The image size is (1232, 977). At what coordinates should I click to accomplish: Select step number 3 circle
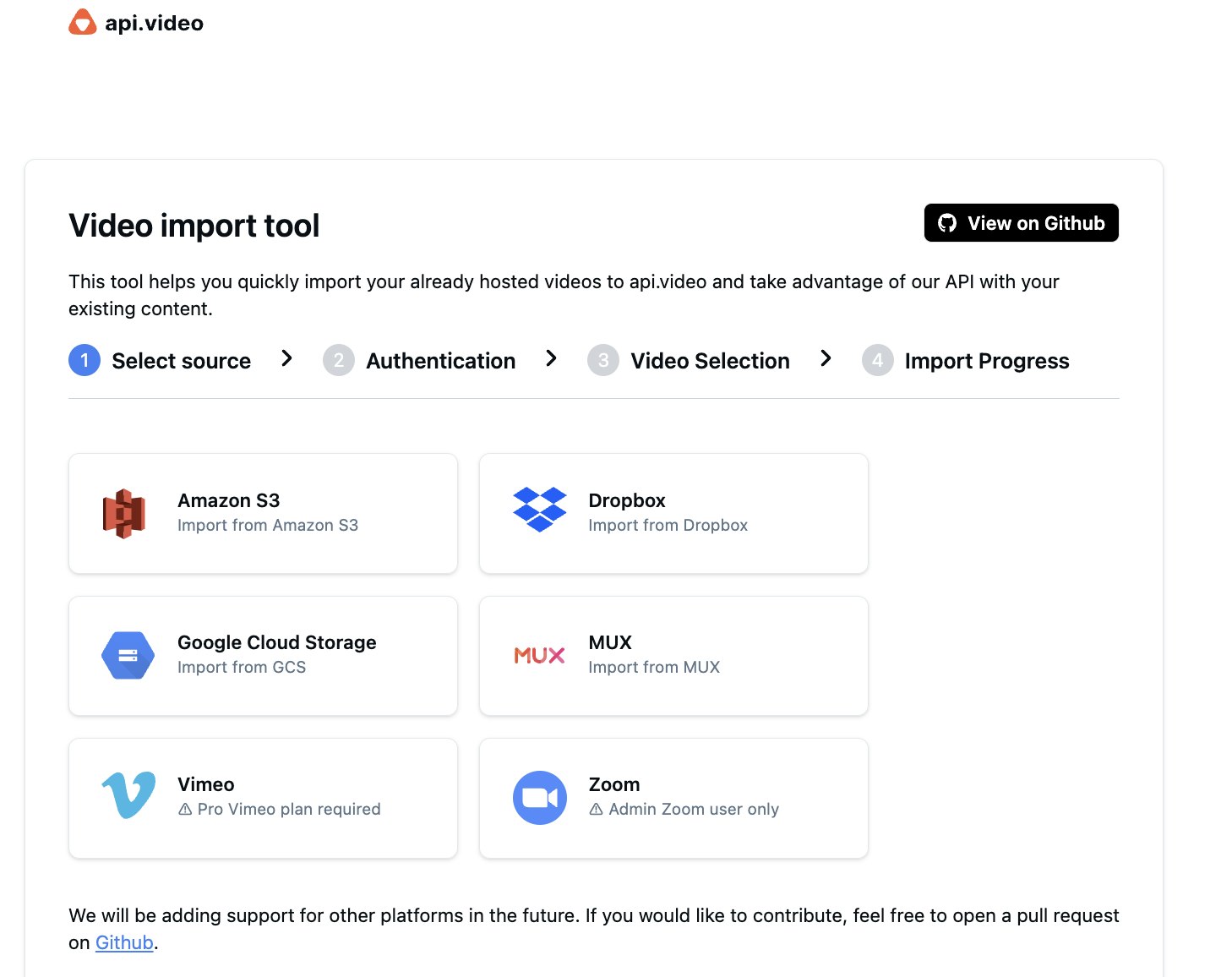tap(602, 360)
